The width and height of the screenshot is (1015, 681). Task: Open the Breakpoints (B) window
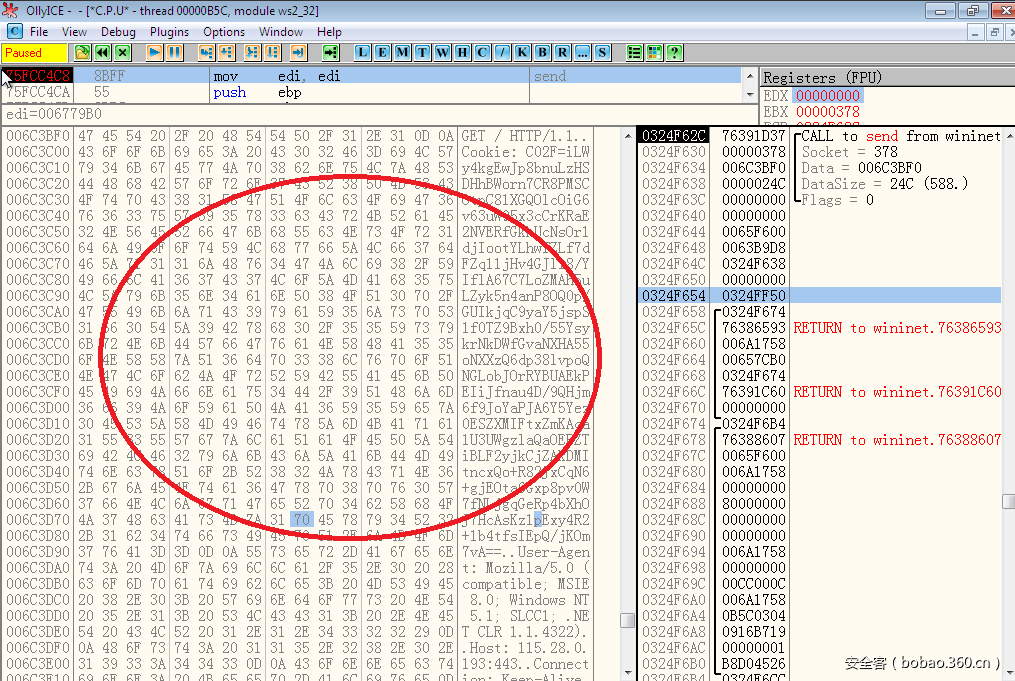[x=542, y=53]
